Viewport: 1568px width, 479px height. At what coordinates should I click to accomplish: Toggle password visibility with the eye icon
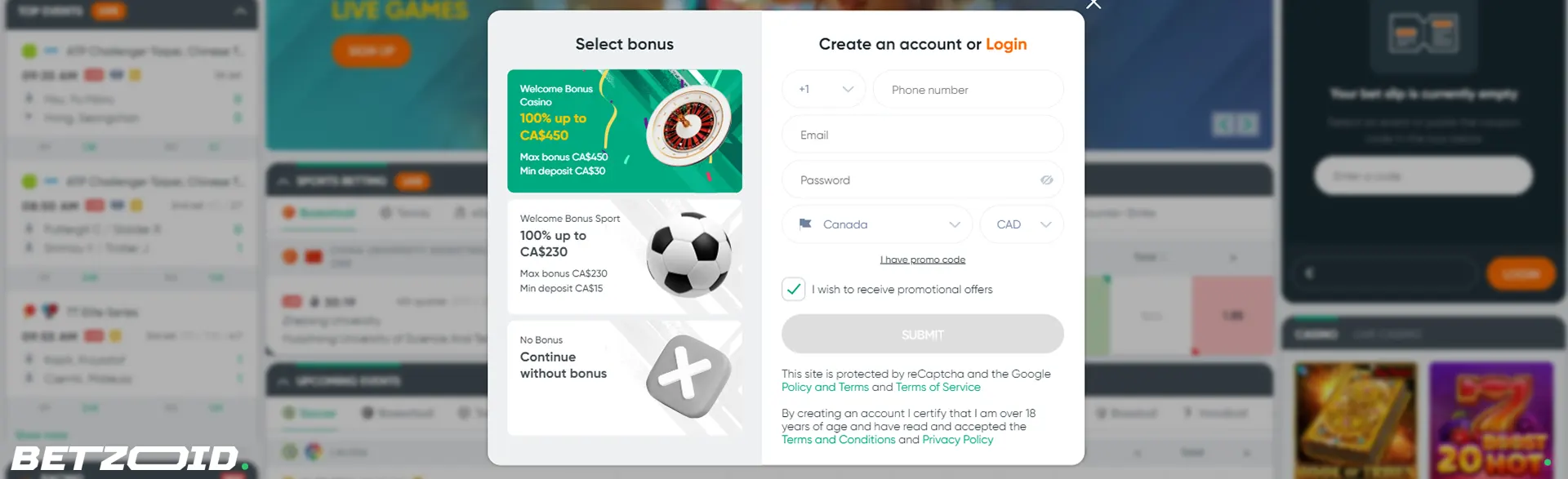[1046, 180]
